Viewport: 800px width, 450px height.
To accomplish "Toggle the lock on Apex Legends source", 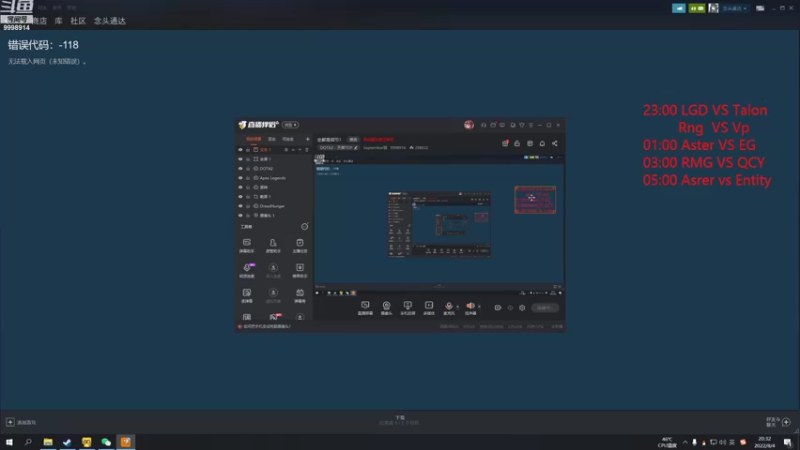I will click(x=248, y=178).
